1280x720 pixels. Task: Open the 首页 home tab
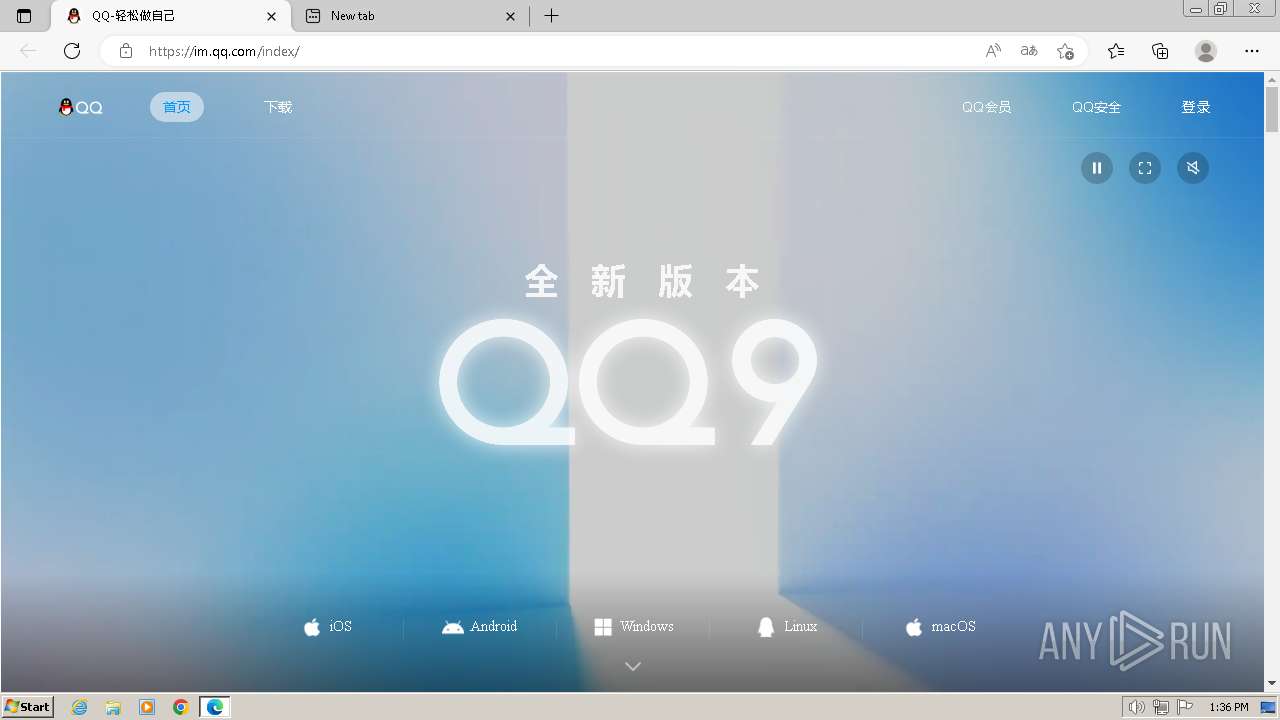pos(177,107)
